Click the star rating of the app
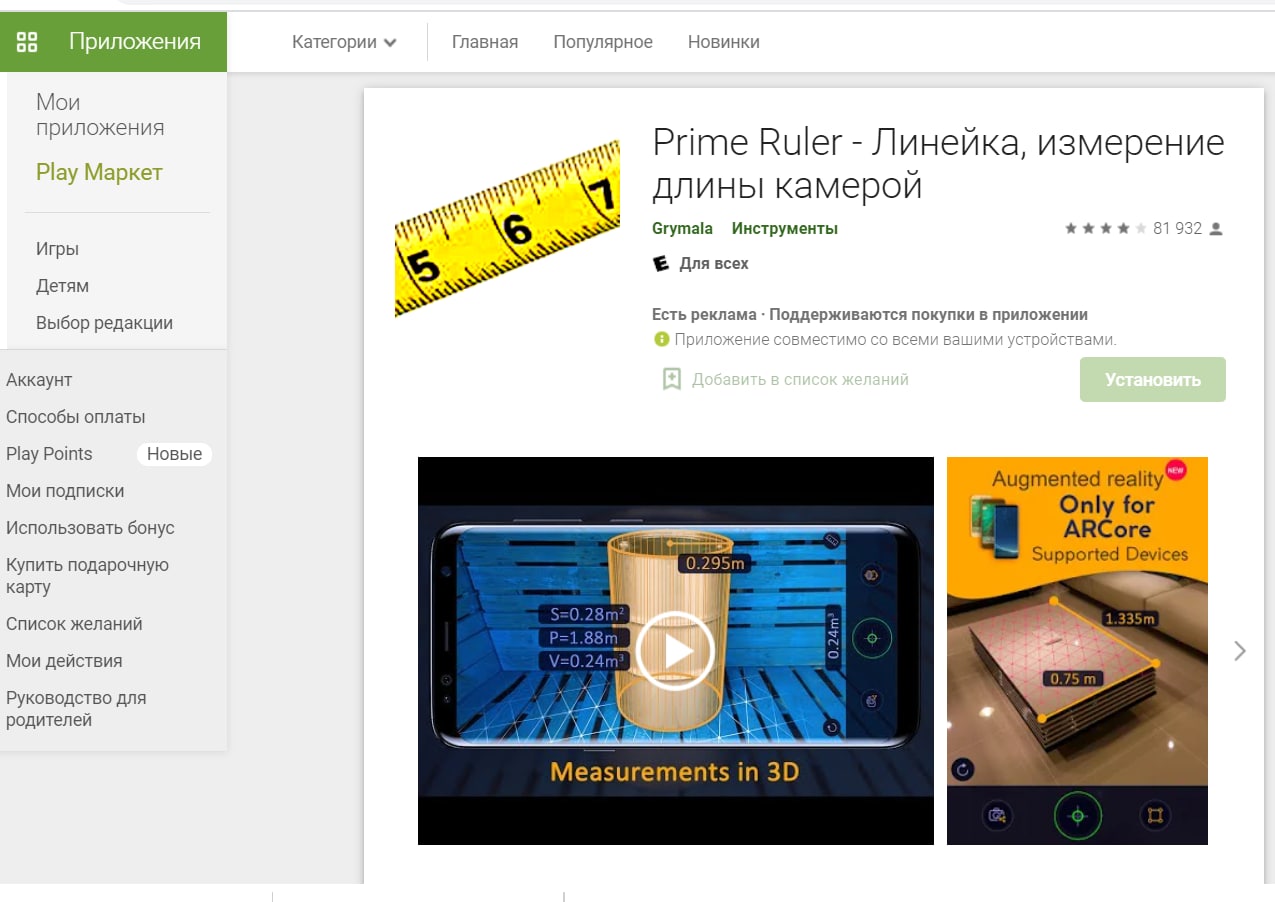1275x902 pixels. pos(1105,229)
